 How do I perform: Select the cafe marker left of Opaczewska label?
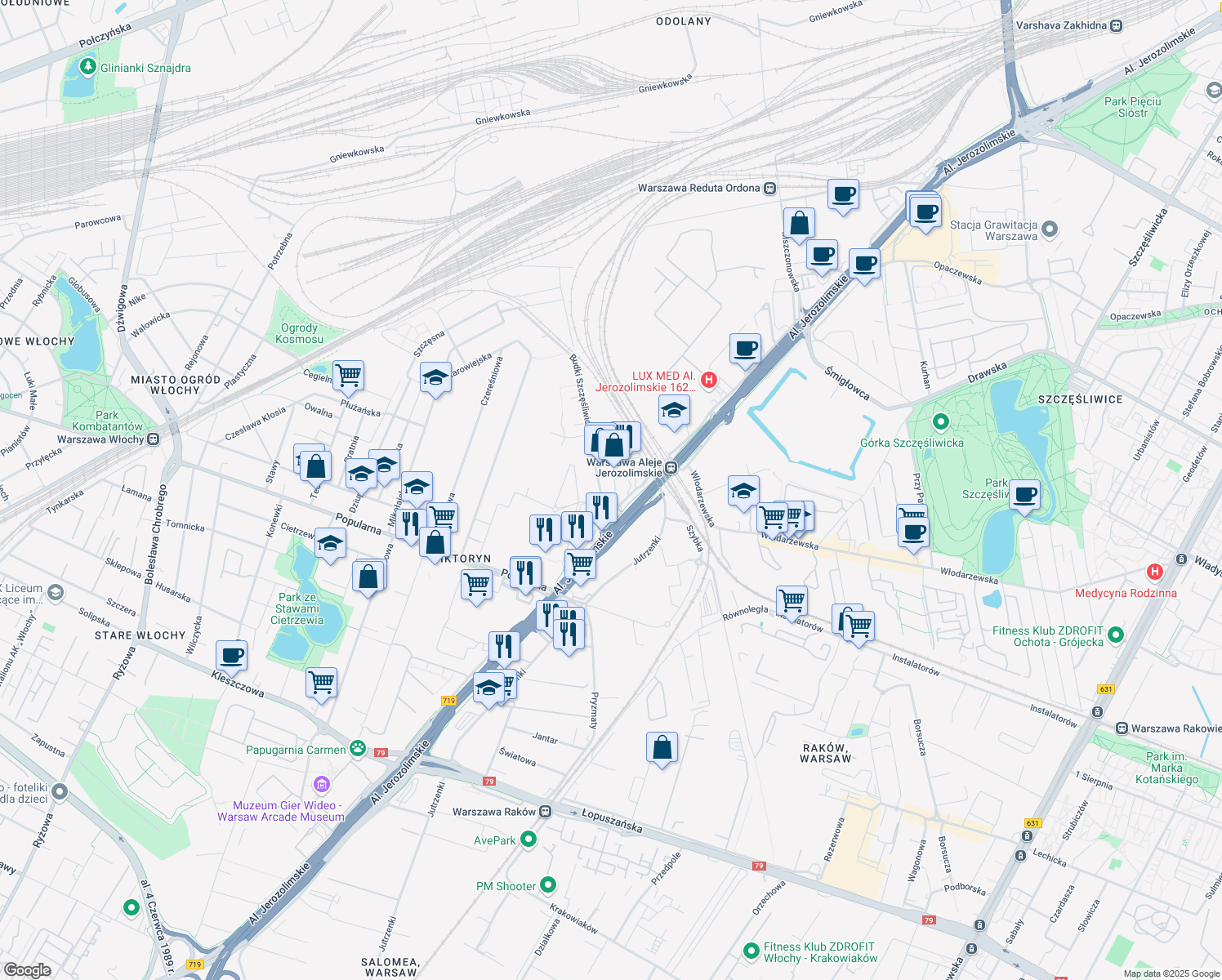864,265
